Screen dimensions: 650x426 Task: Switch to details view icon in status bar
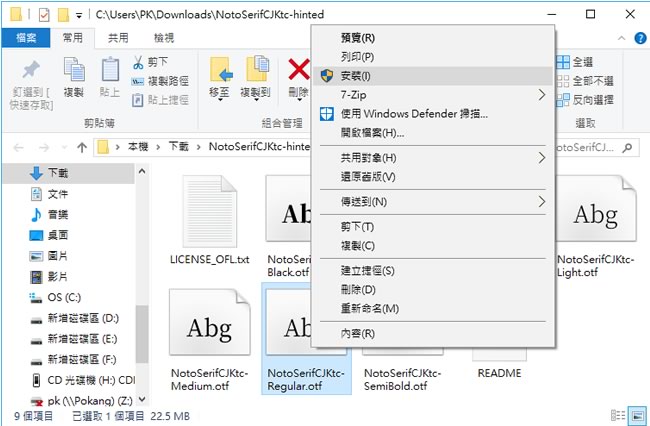[x=618, y=415]
